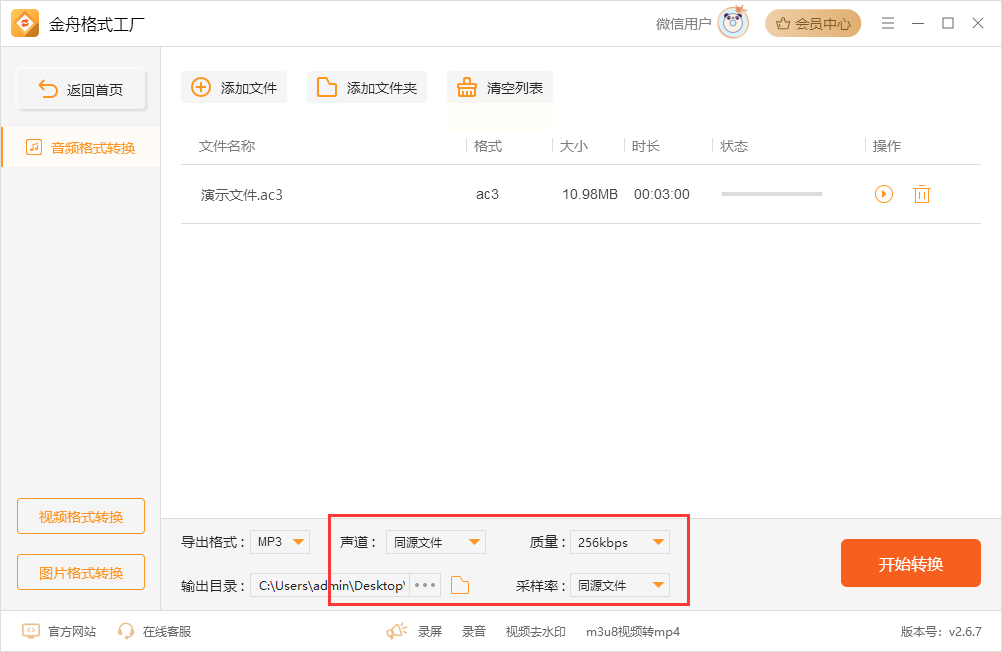Open the hamburger main menu icon
The width and height of the screenshot is (1002, 652).
click(x=888, y=23)
